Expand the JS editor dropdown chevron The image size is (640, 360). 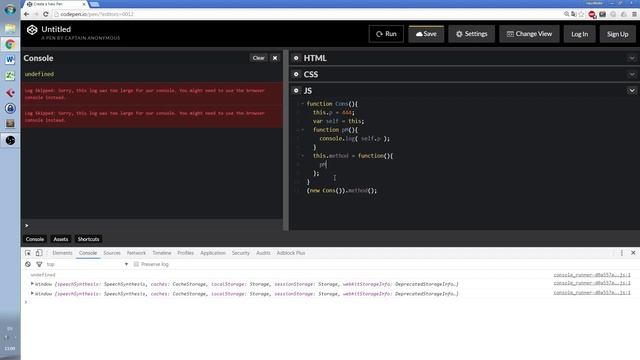(632, 91)
